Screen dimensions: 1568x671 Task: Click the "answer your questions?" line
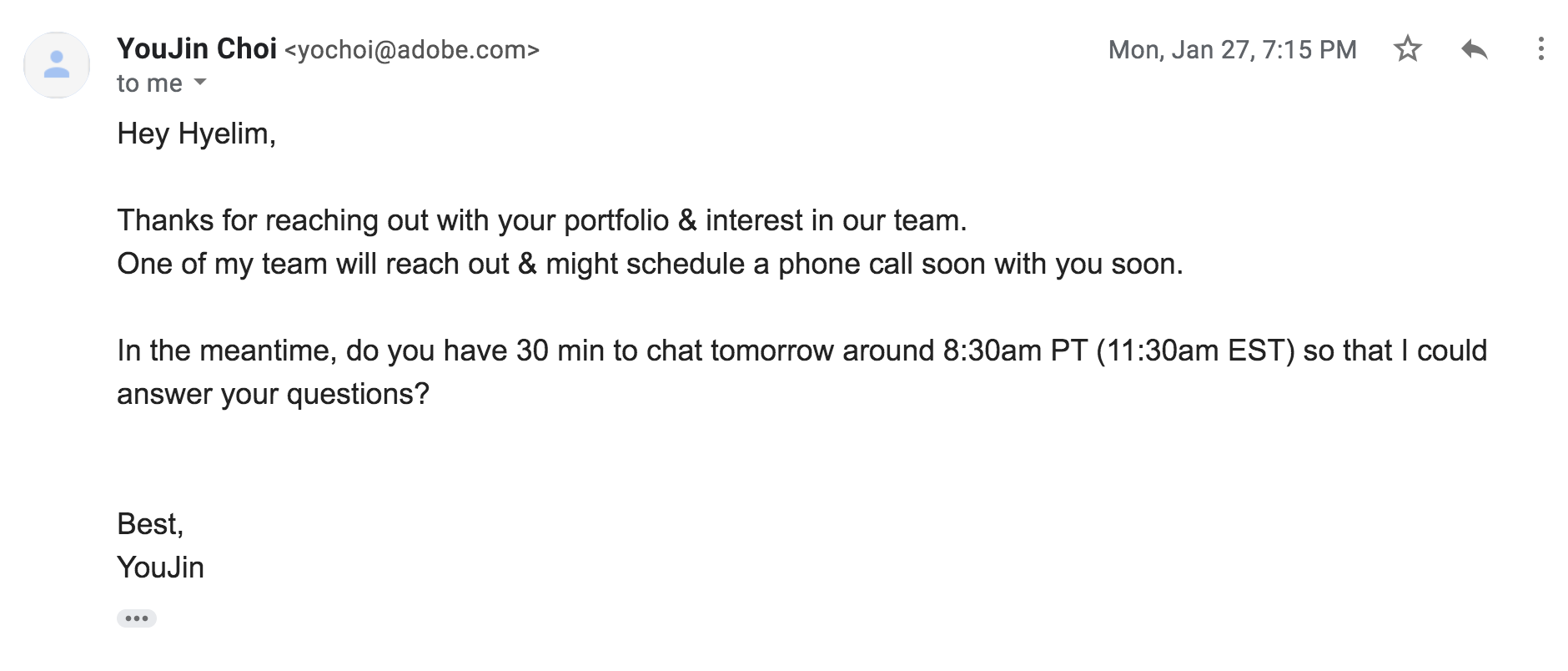(273, 395)
